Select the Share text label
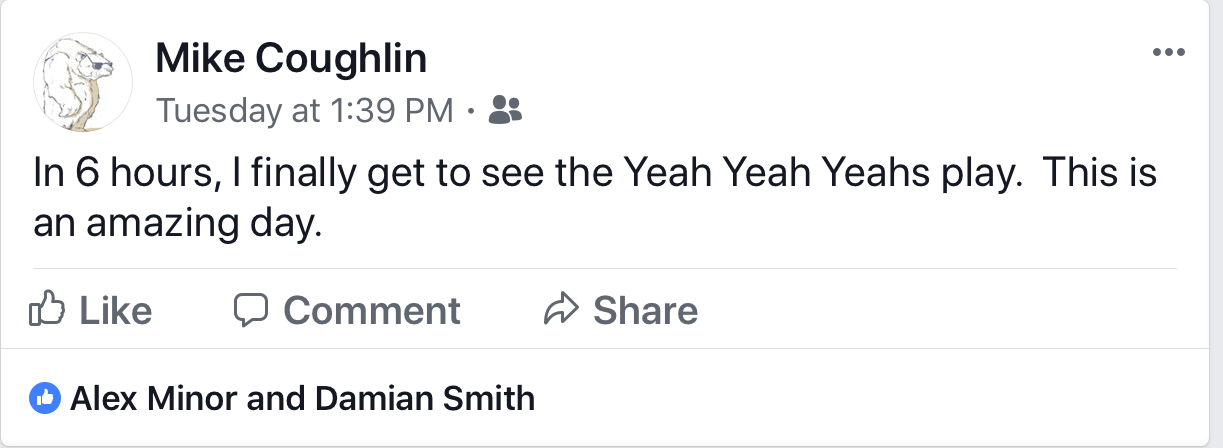This screenshot has height=448, width=1223. 645,311
